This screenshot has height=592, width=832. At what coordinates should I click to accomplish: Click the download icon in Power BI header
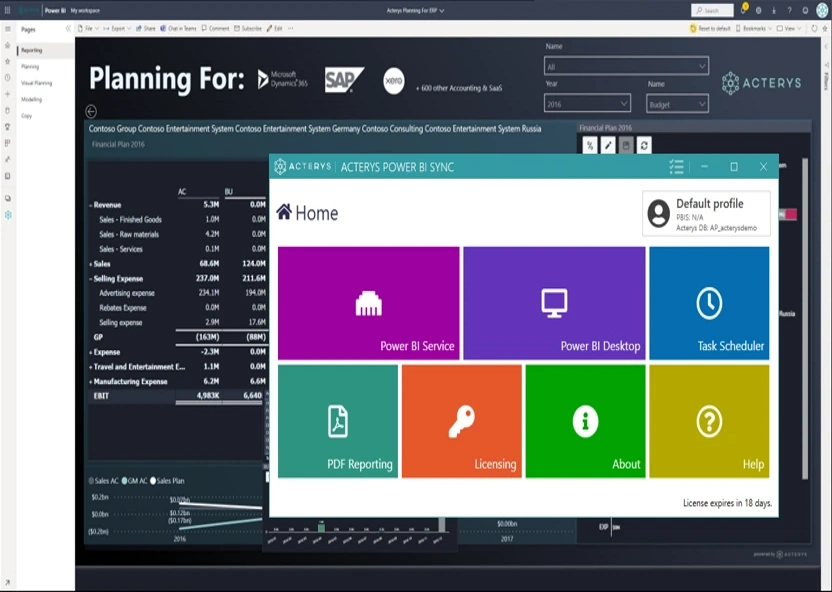click(x=774, y=10)
